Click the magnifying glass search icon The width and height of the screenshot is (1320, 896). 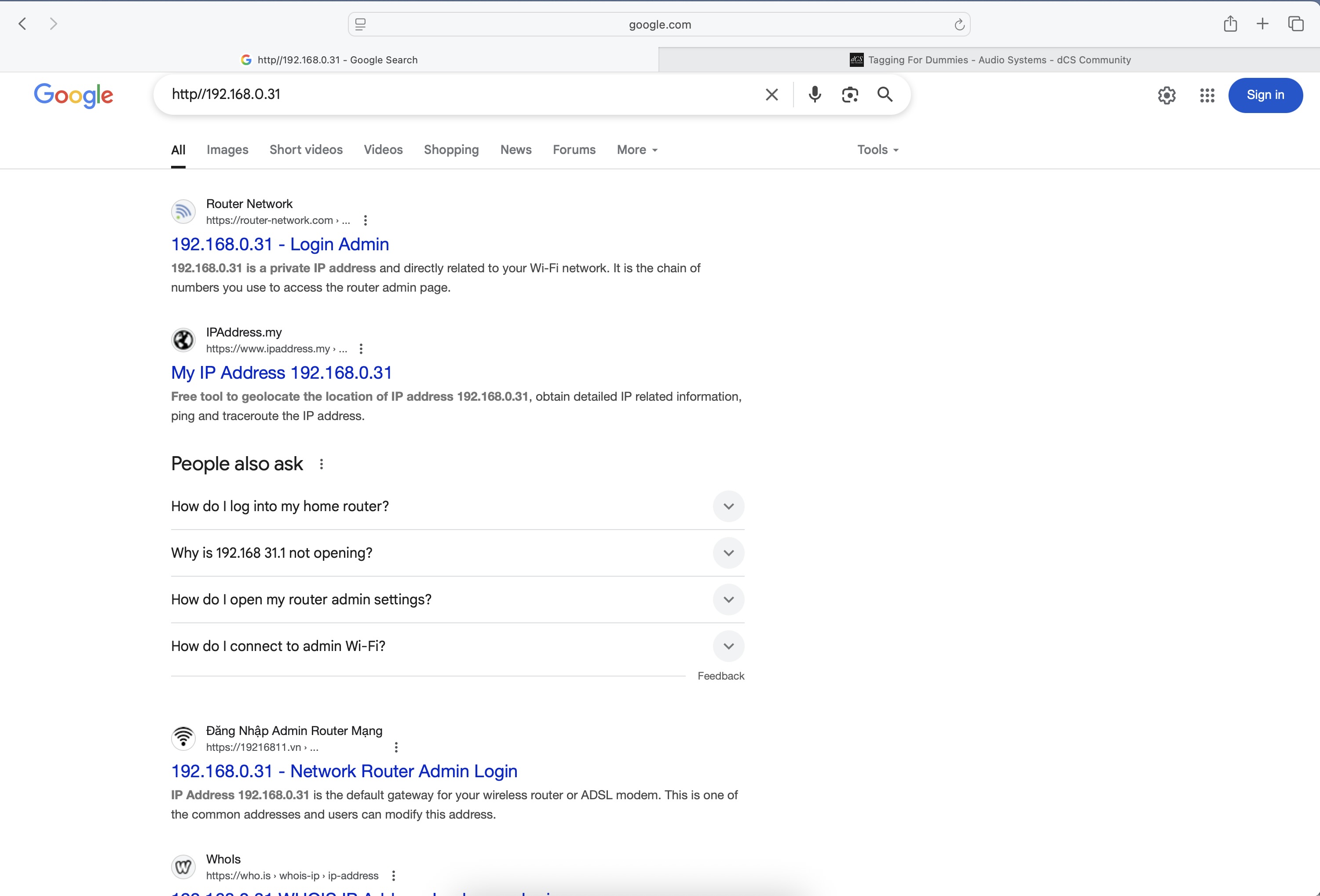click(x=885, y=94)
